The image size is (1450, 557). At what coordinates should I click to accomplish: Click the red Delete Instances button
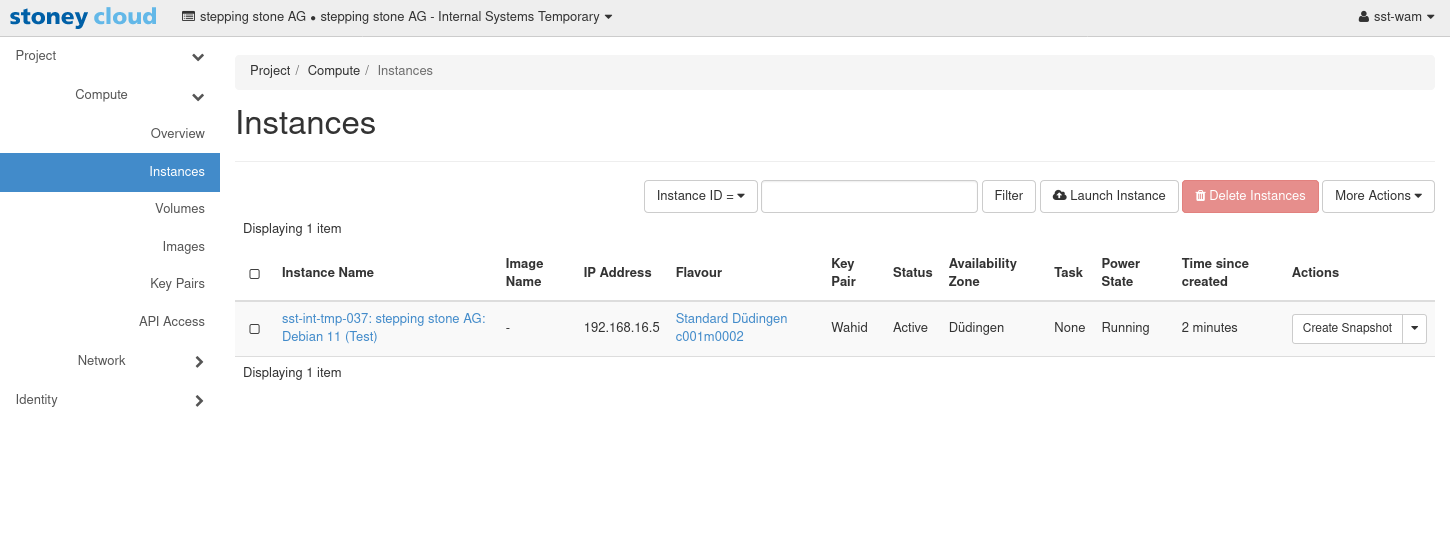point(1249,196)
